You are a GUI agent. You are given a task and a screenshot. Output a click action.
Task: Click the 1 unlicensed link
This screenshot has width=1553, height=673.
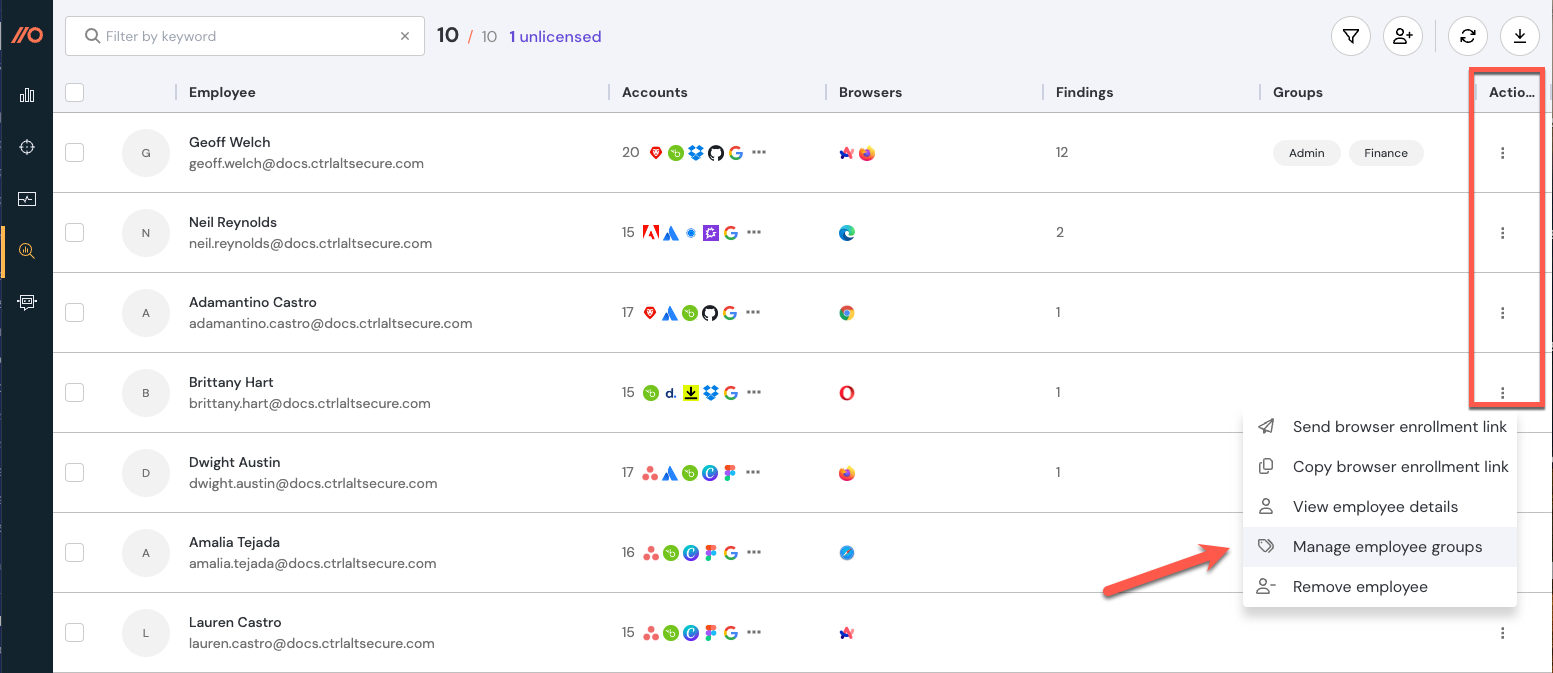coord(555,36)
